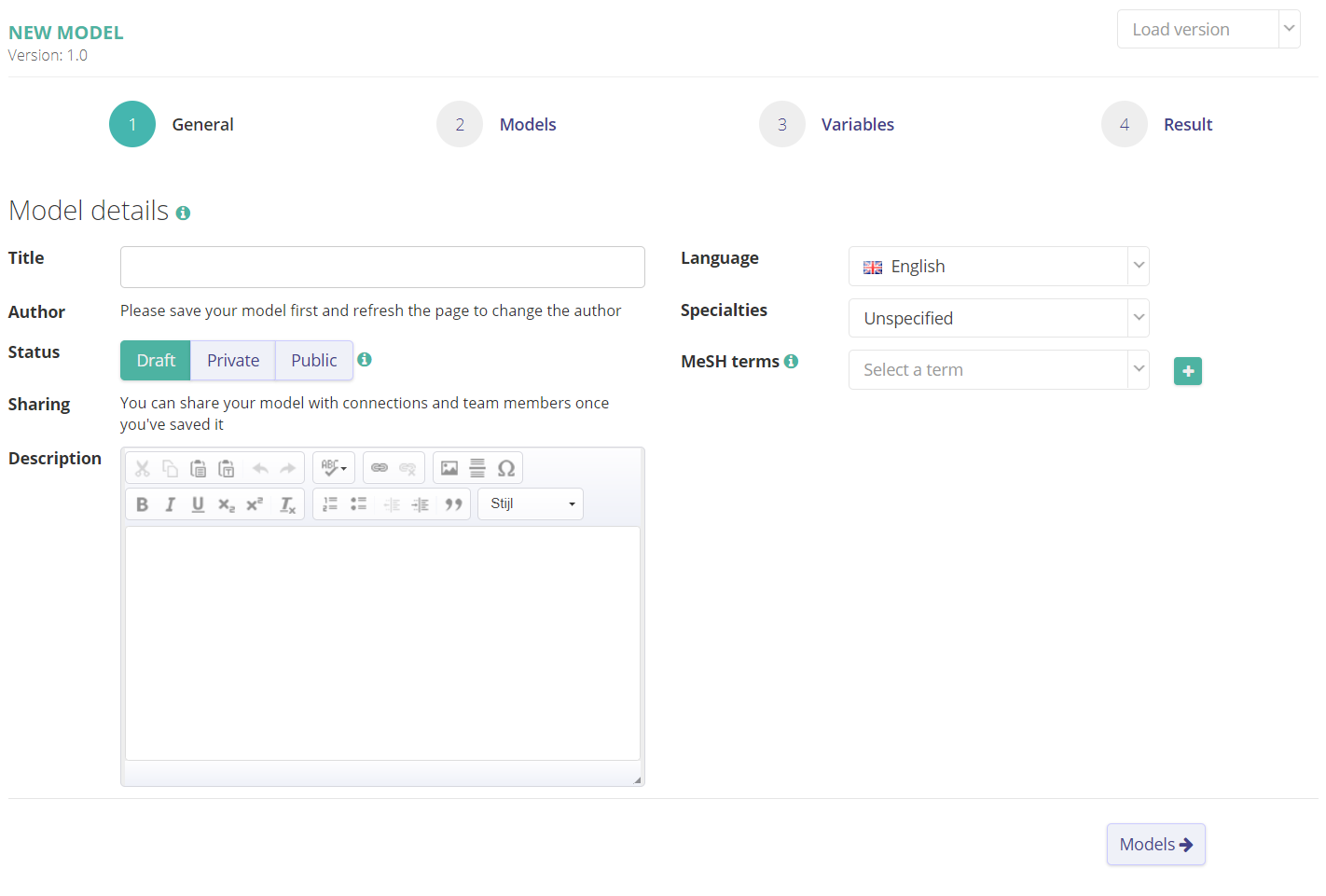Go to the Variables step
The image size is (1326, 896).
click(856, 125)
